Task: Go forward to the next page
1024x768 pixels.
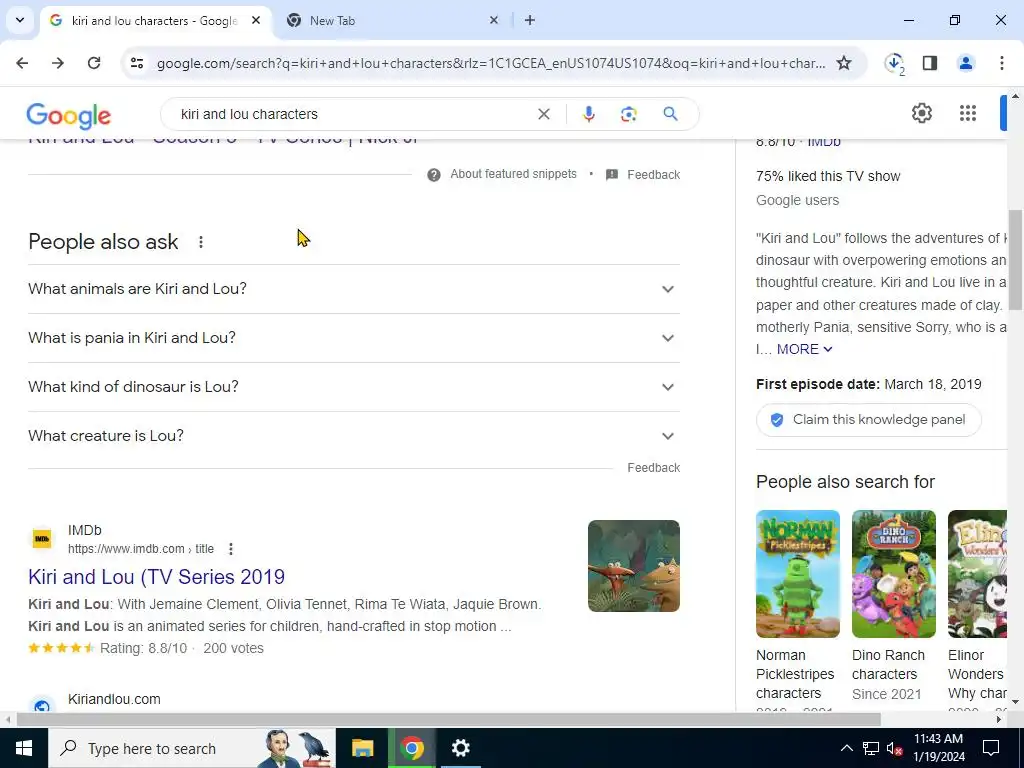Action: point(58,63)
